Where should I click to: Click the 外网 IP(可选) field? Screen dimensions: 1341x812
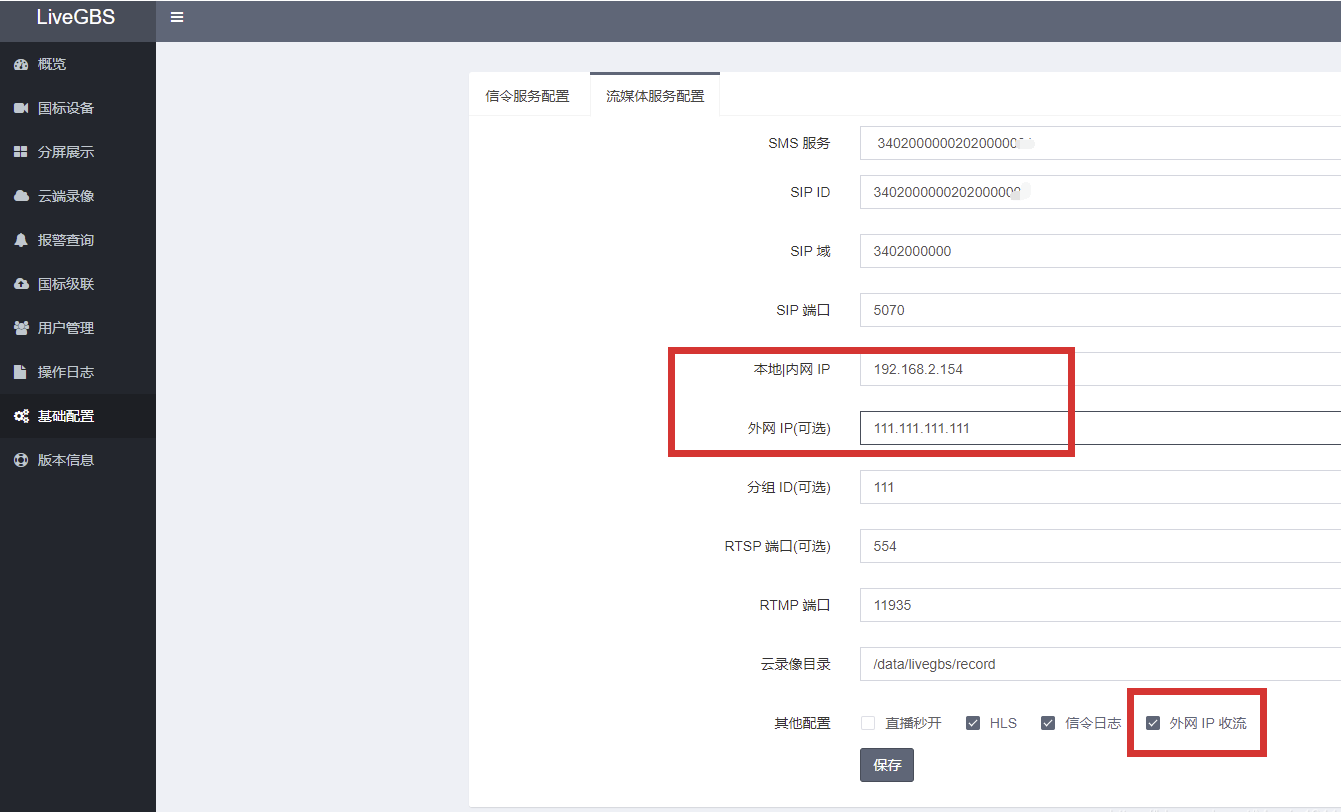(1100, 428)
